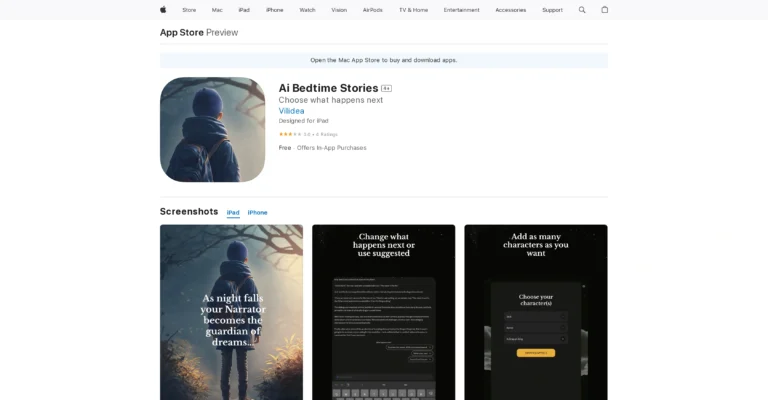Open the Store menu

click(x=189, y=10)
